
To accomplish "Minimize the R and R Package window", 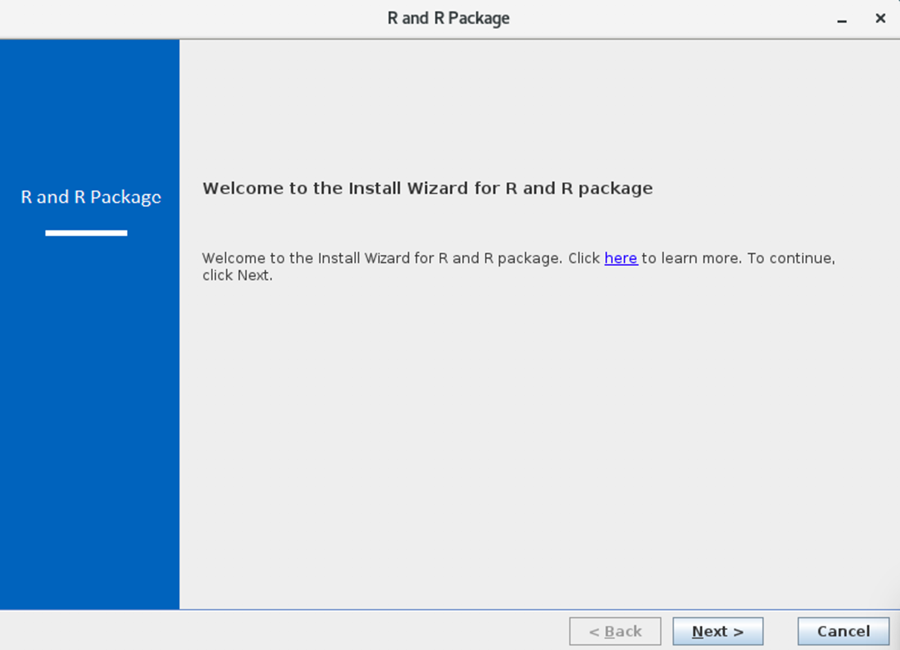I will (843, 19).
